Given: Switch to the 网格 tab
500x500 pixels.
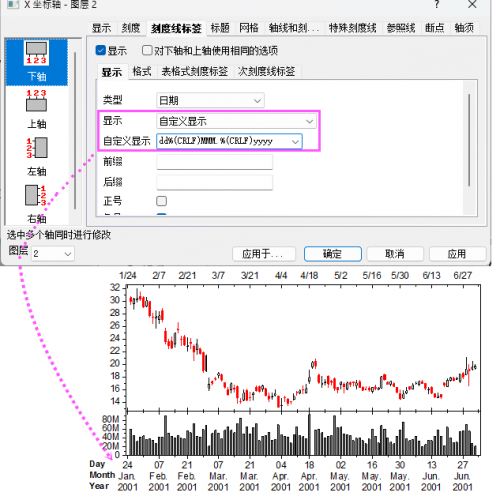Looking at the screenshot, I should tap(249, 28).
